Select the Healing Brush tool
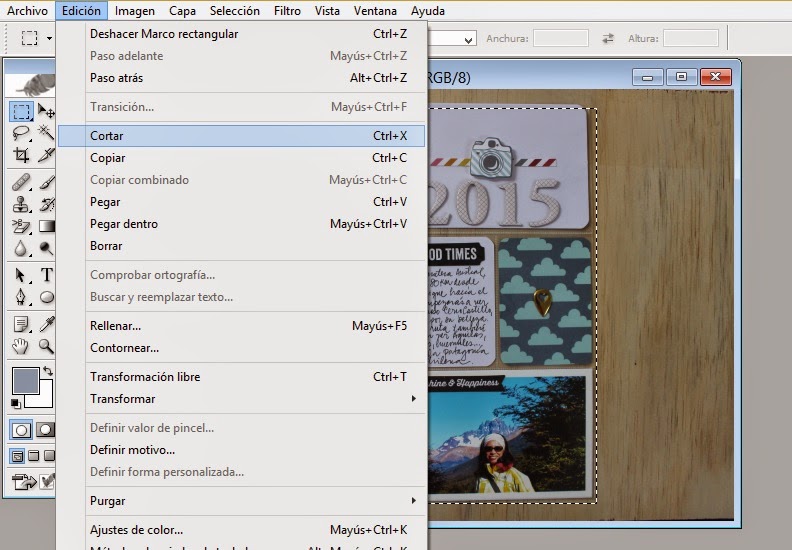This screenshot has width=792, height=550. 21,182
